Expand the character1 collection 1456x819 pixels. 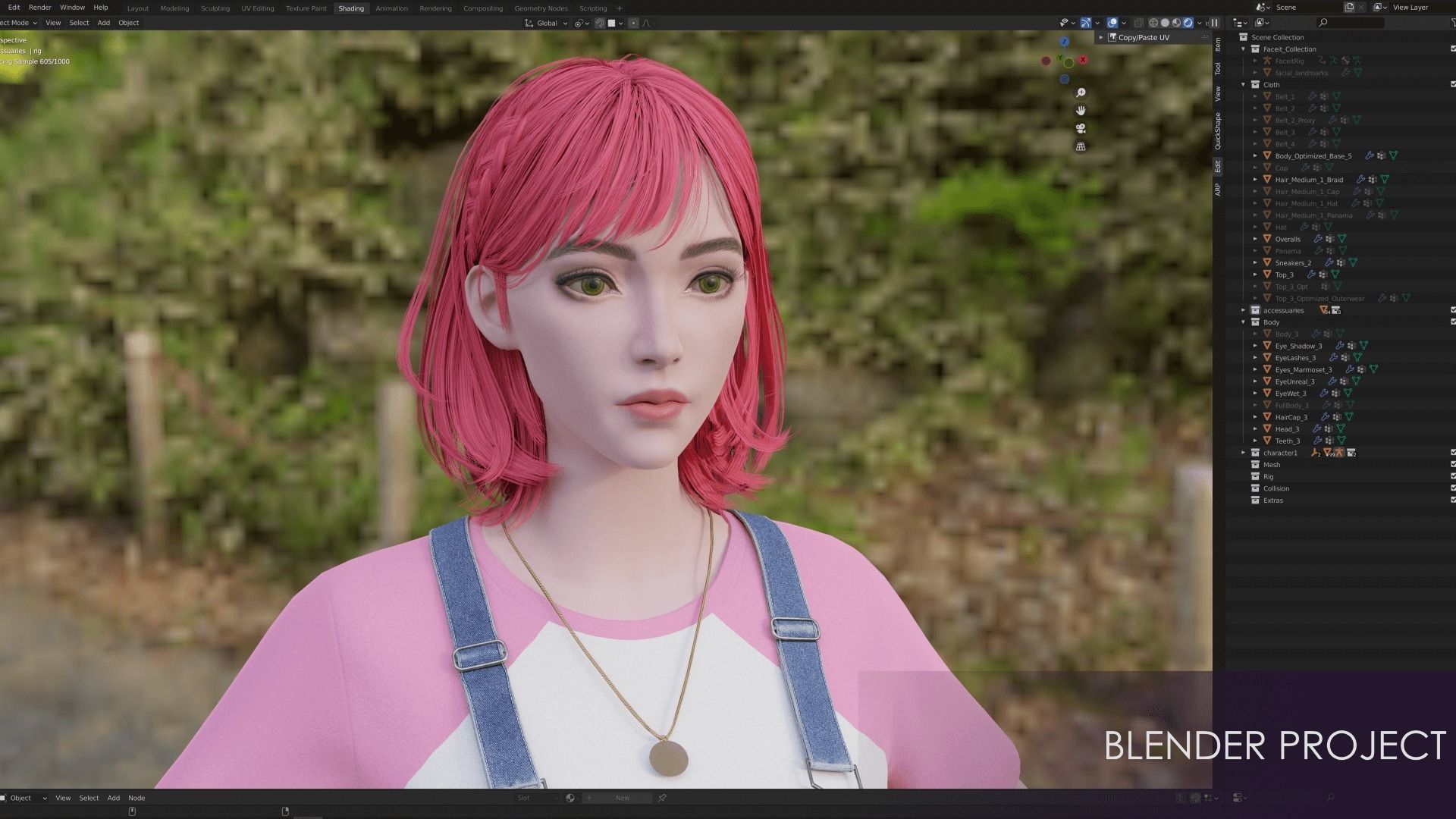point(1244,453)
